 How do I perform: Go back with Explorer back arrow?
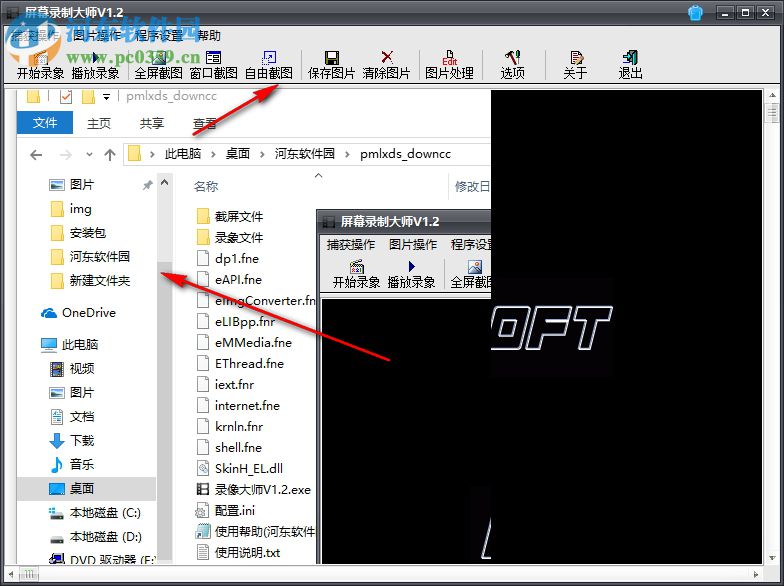[x=36, y=155]
